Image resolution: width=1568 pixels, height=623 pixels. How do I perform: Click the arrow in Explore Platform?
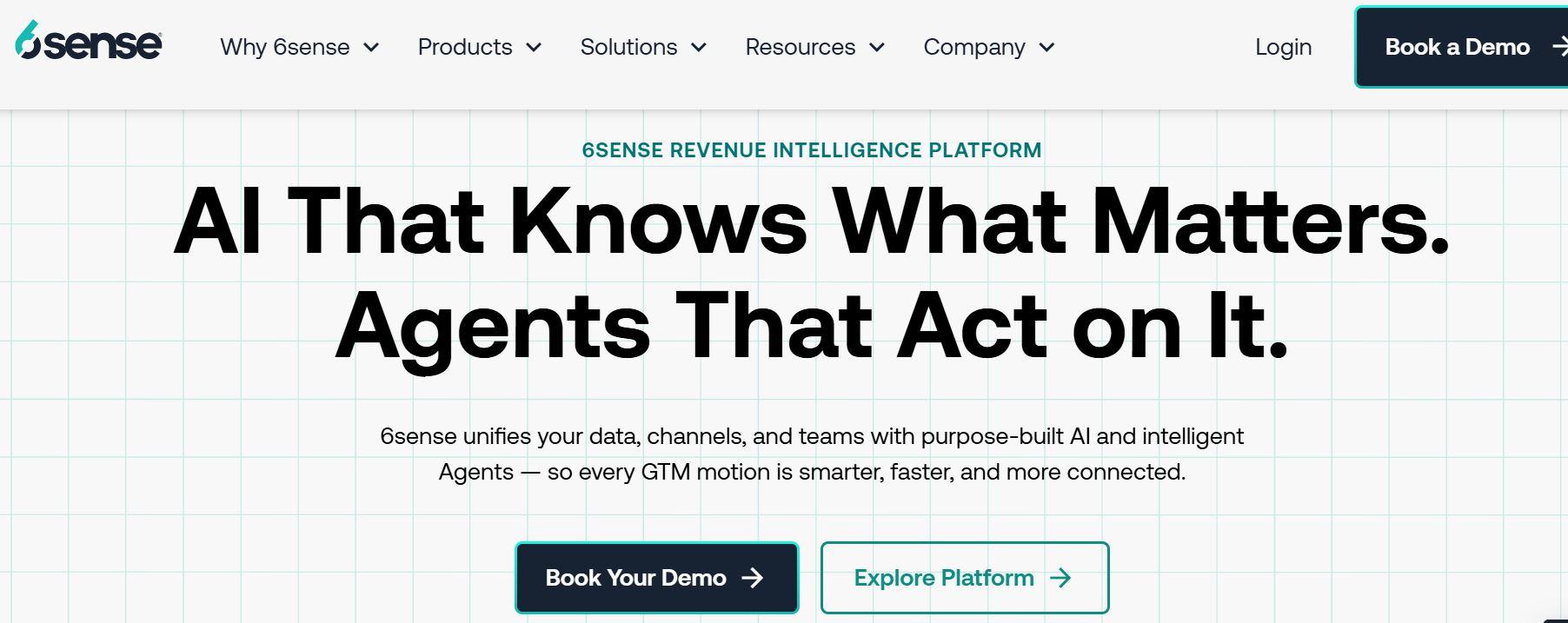pos(1060,578)
